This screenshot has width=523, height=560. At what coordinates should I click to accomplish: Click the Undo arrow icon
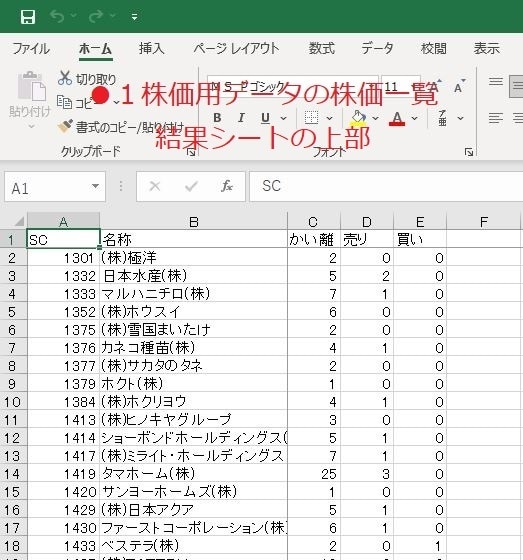pos(57,16)
